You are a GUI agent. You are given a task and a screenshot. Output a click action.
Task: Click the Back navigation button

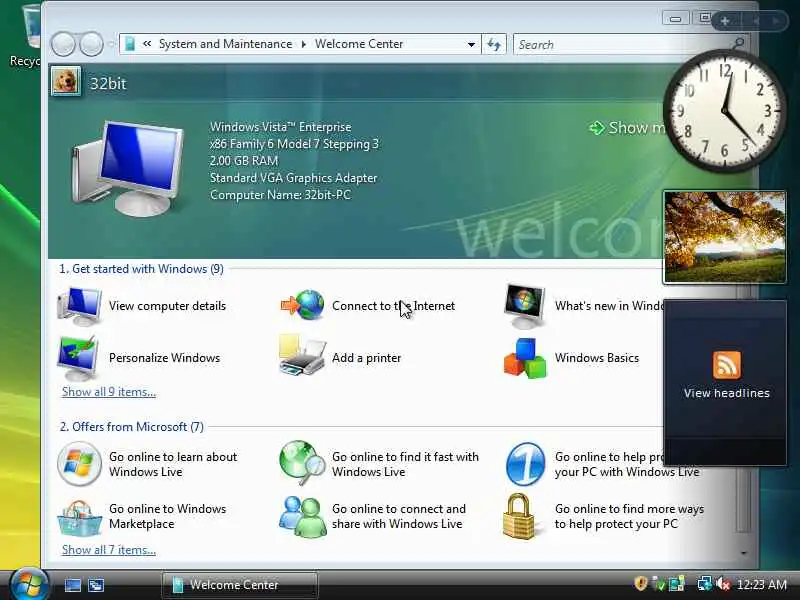point(63,44)
